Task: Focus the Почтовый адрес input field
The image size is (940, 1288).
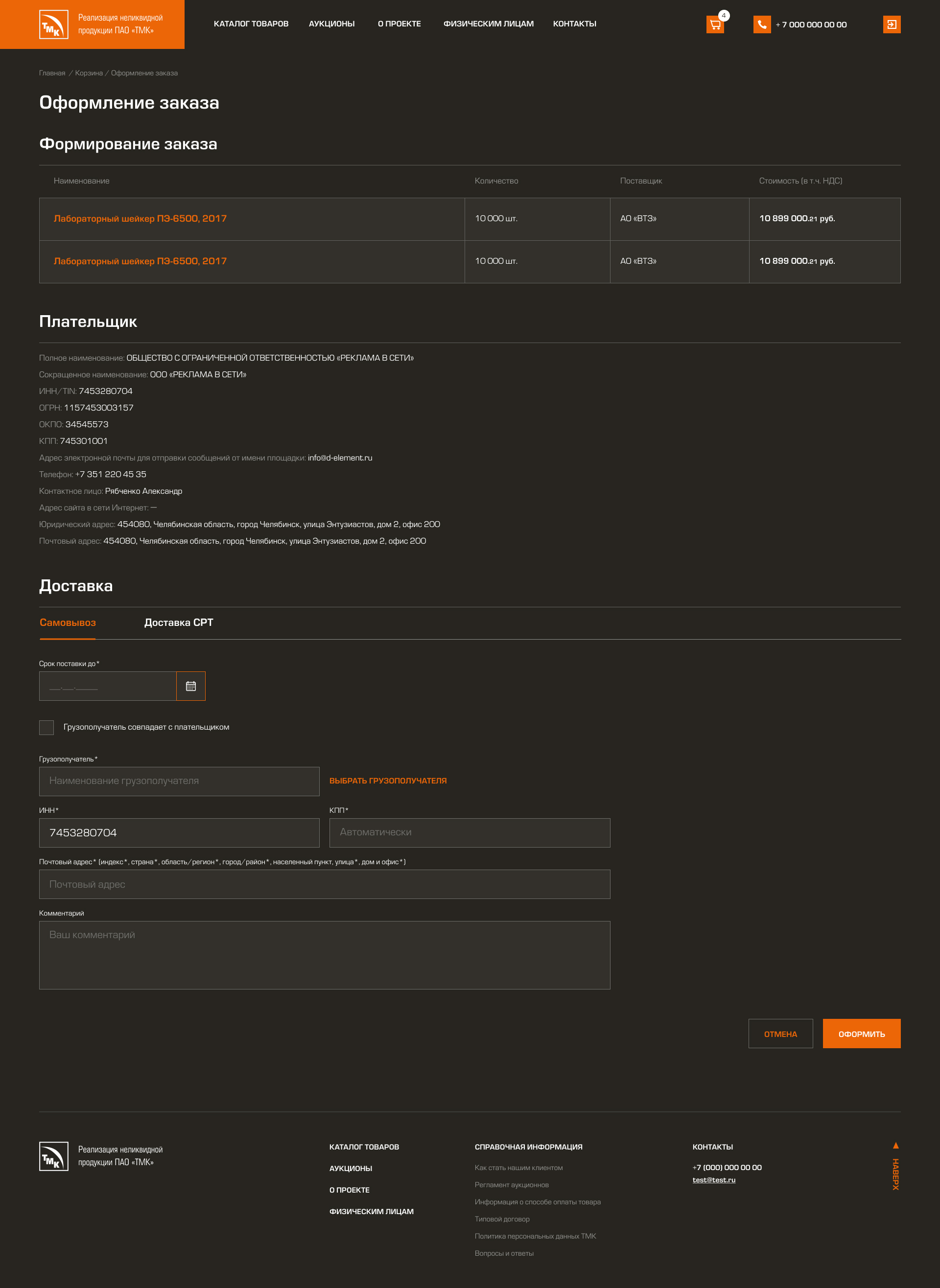Action: [x=325, y=884]
